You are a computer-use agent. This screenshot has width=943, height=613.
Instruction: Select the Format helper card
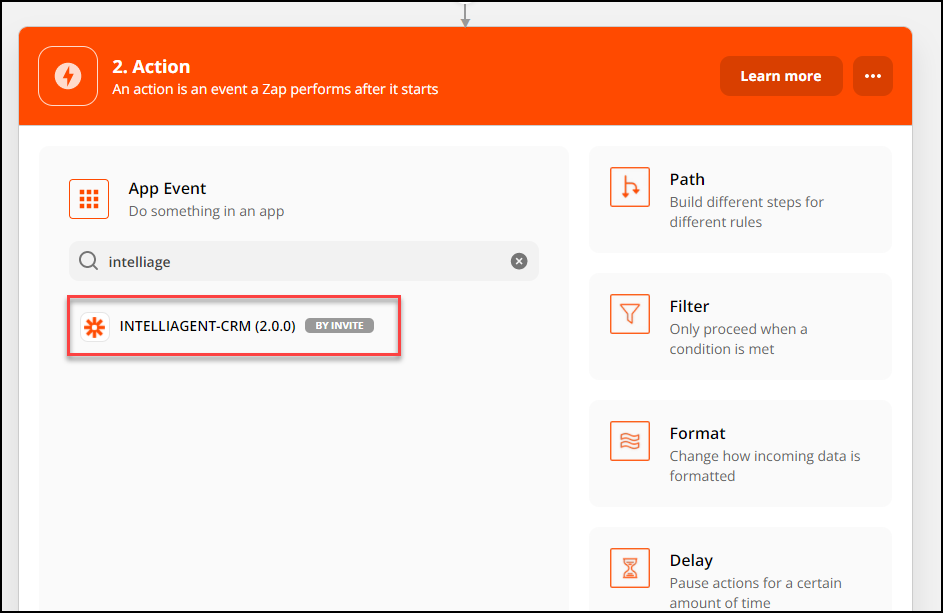[x=740, y=453]
